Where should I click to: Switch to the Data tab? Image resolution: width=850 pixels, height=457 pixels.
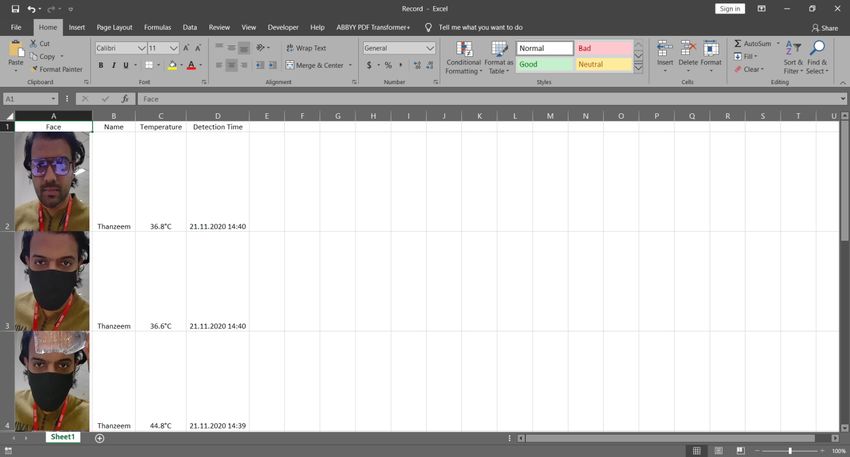190,27
